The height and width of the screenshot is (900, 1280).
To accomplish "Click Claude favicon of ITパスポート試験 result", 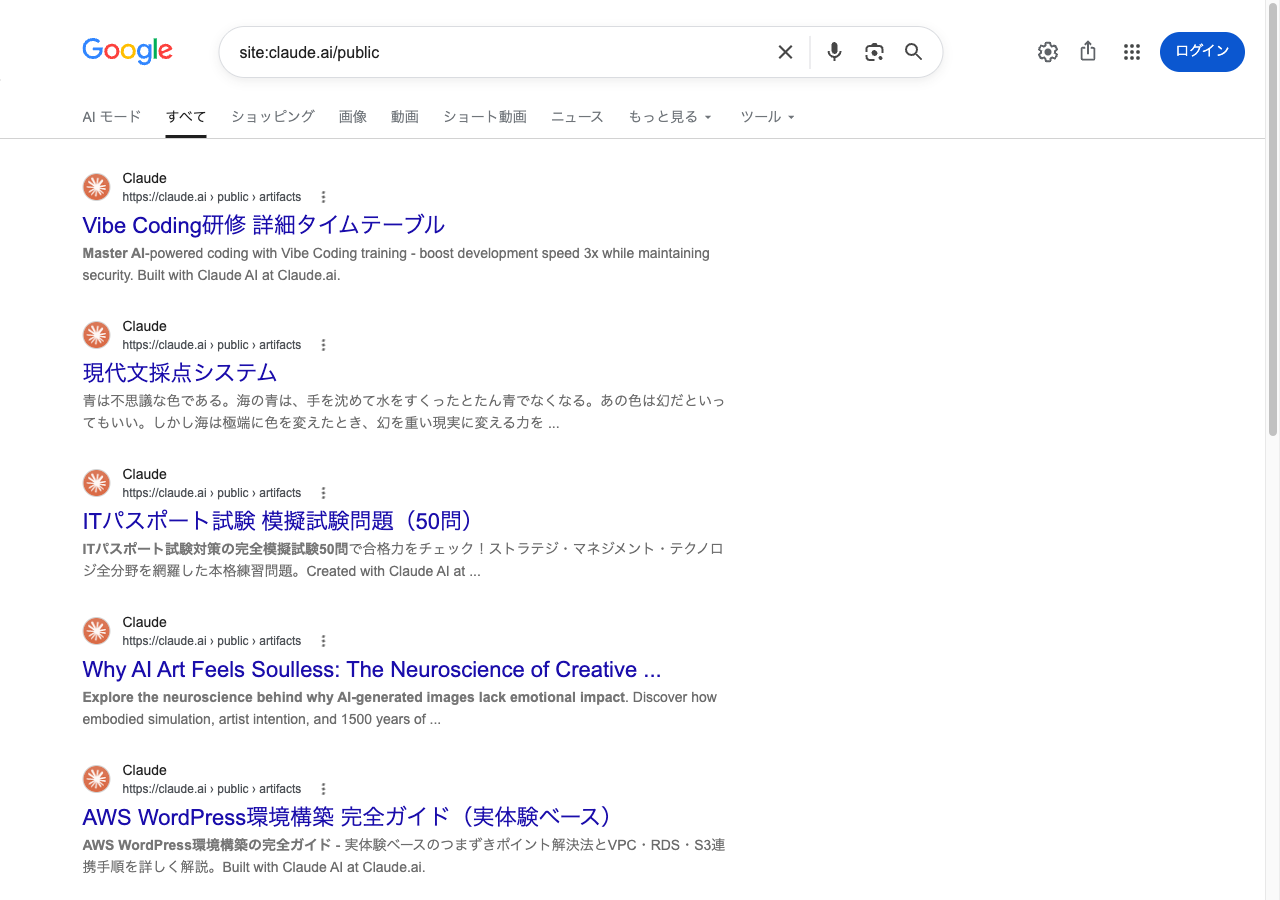I will click(96, 483).
